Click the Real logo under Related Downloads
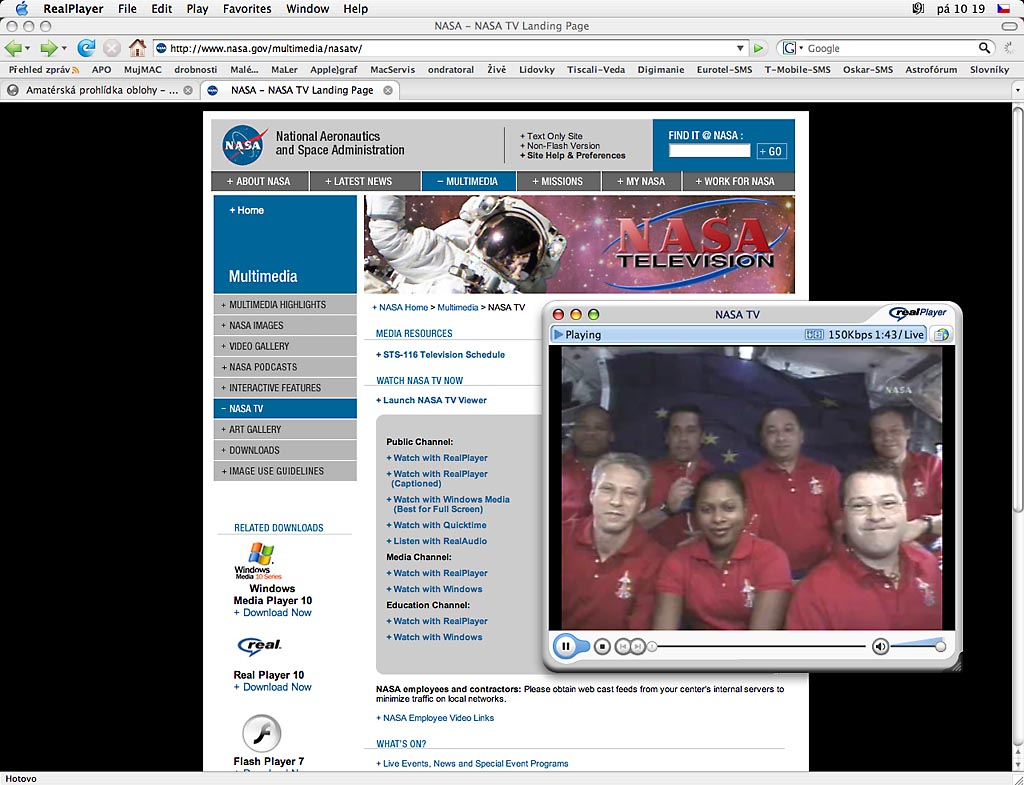1024x785 pixels. 259,646
